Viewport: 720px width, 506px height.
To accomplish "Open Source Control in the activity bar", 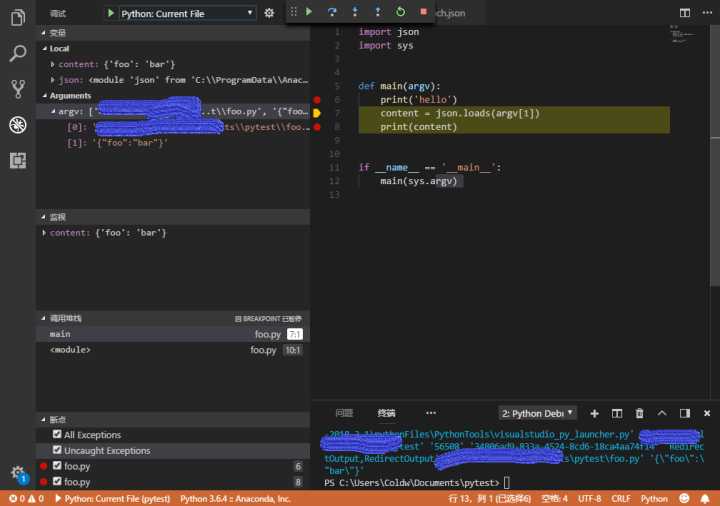I will (x=17, y=89).
